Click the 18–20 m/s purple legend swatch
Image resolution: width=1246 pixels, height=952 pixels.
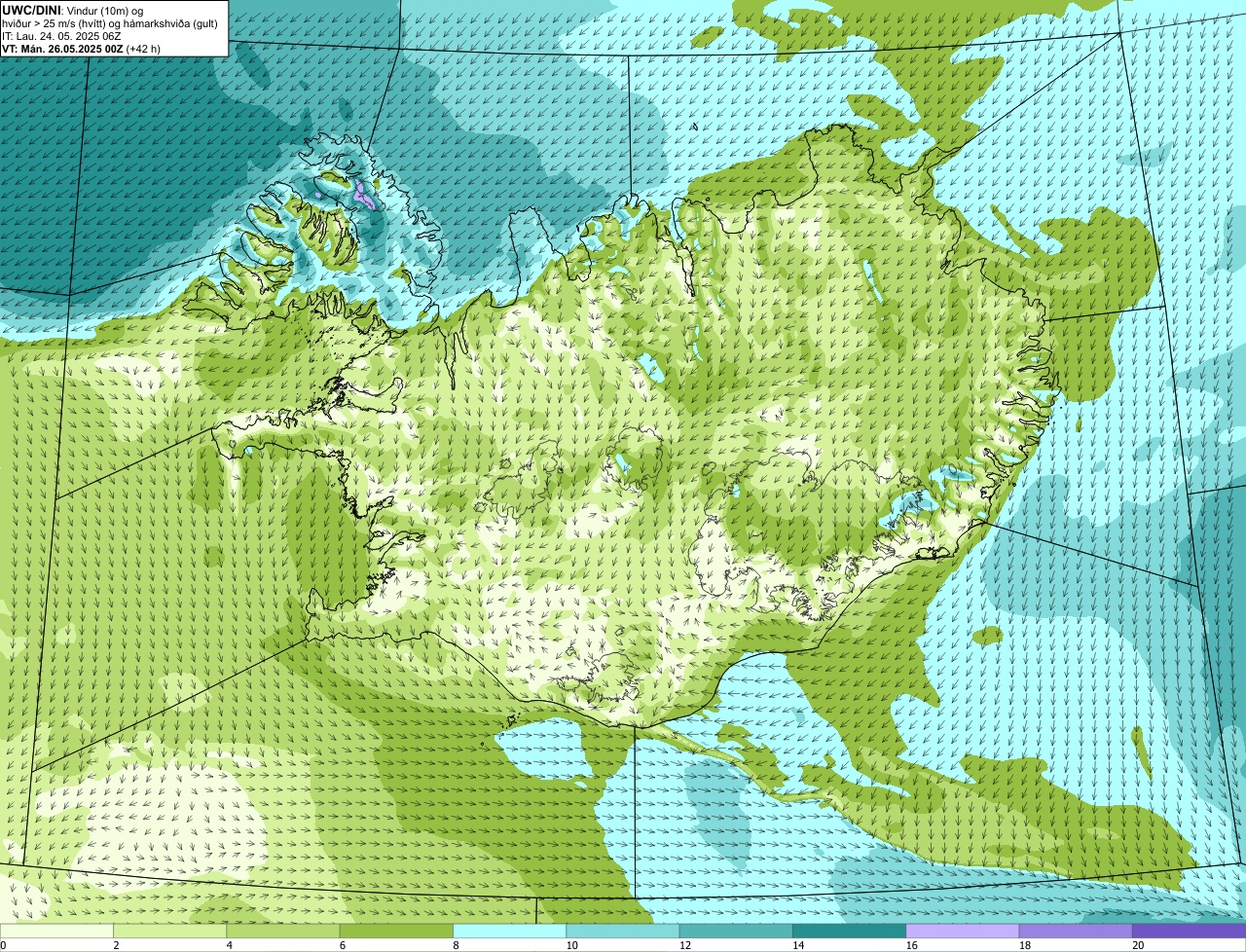[x=1076, y=931]
